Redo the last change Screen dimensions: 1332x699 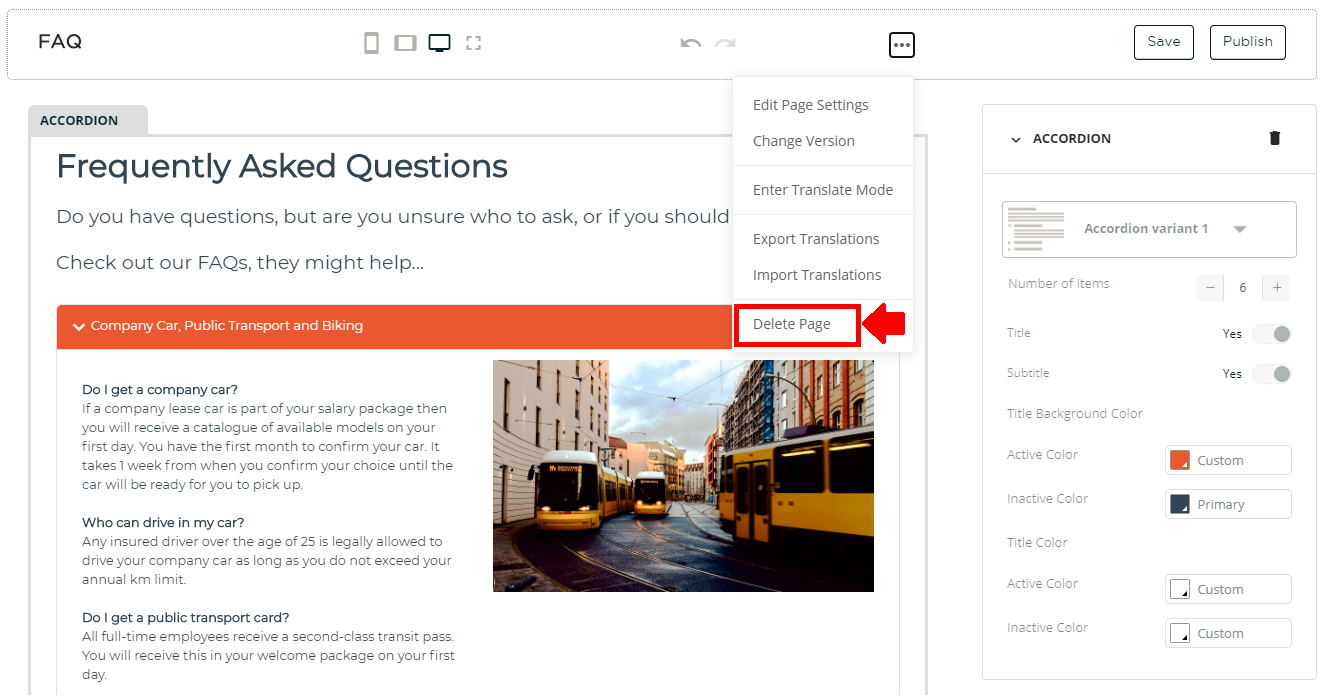pos(725,43)
